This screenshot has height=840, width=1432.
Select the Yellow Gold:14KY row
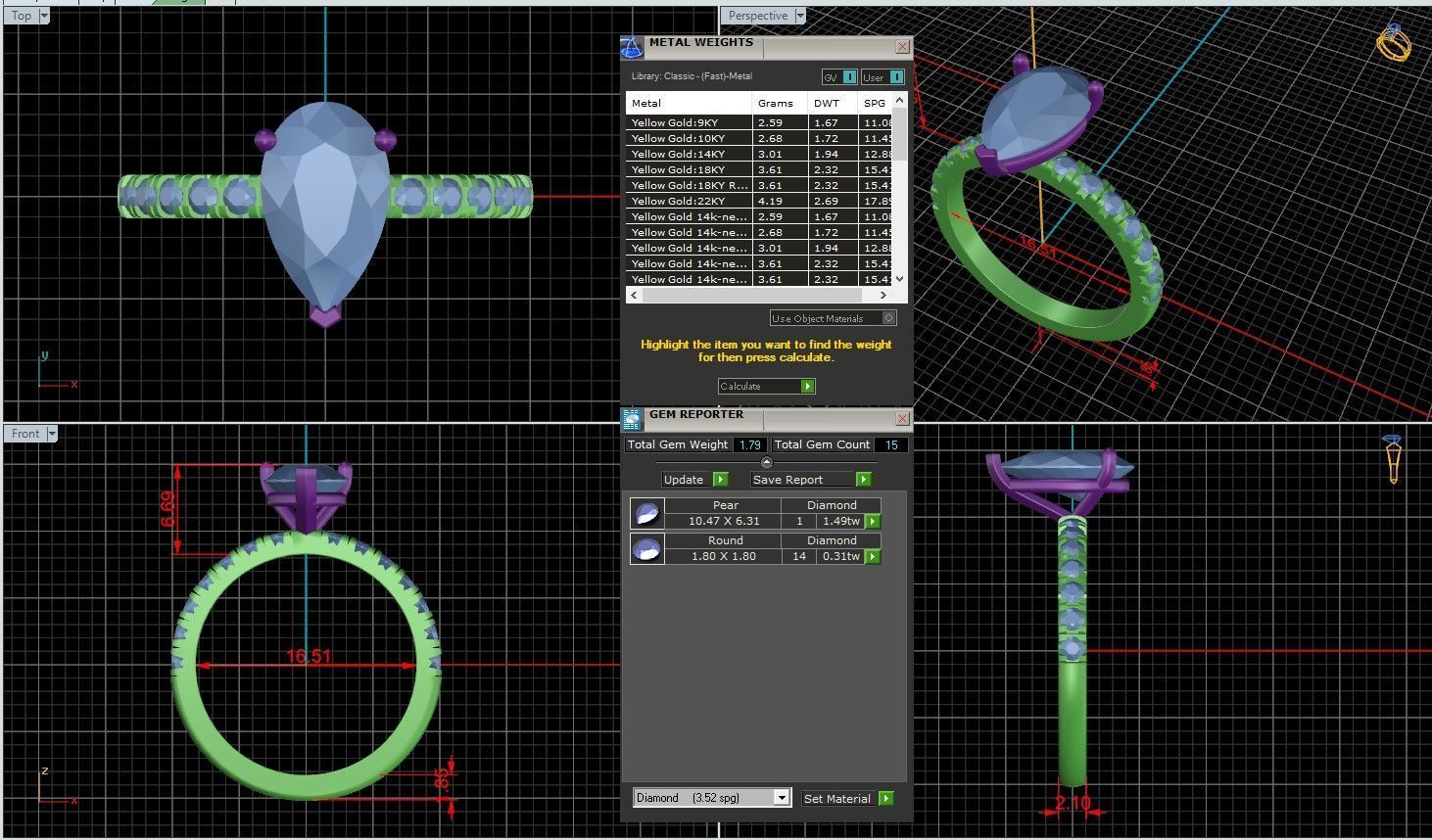point(759,154)
